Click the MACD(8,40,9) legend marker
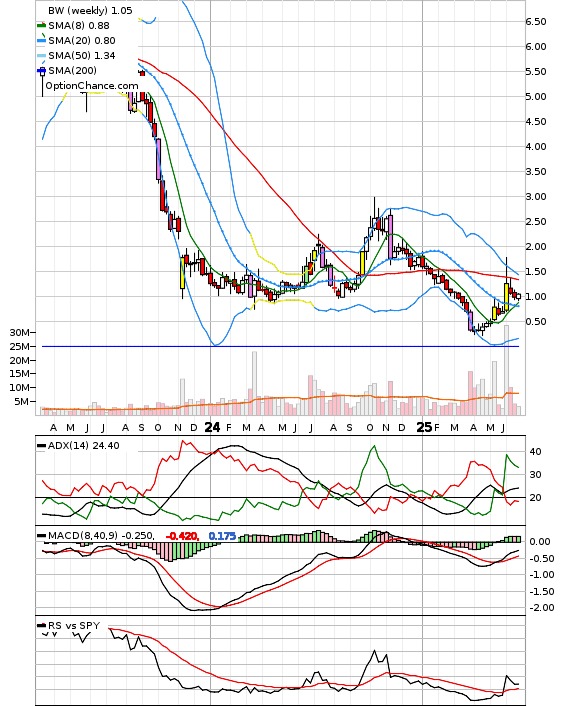Viewport: 566px width, 706px height. (x=41, y=536)
